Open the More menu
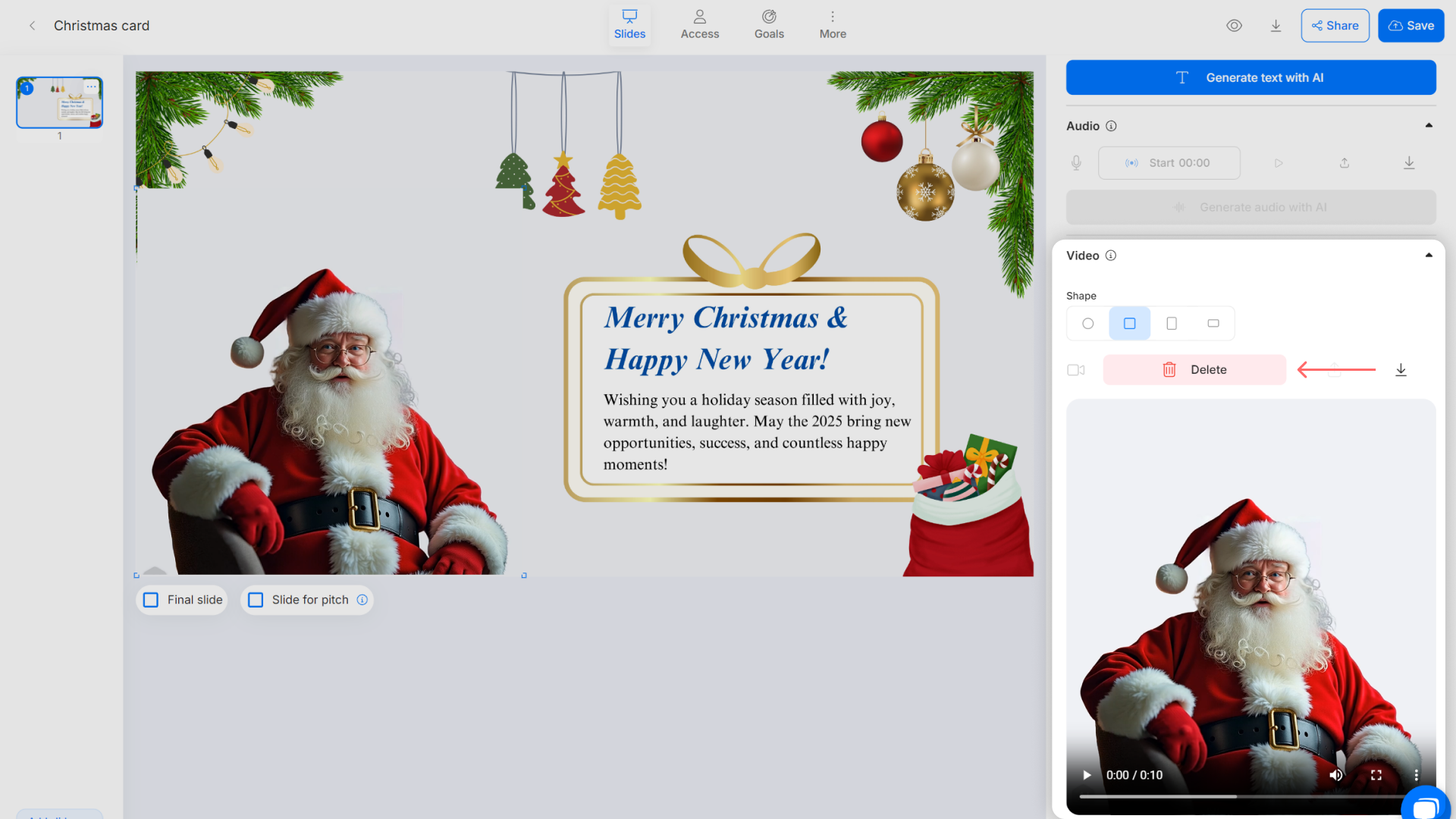 [832, 25]
